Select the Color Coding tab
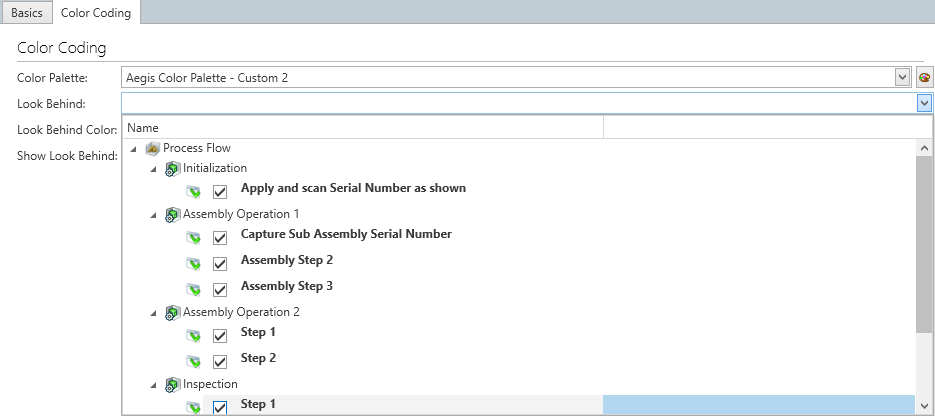The image size is (935, 416). [96, 13]
